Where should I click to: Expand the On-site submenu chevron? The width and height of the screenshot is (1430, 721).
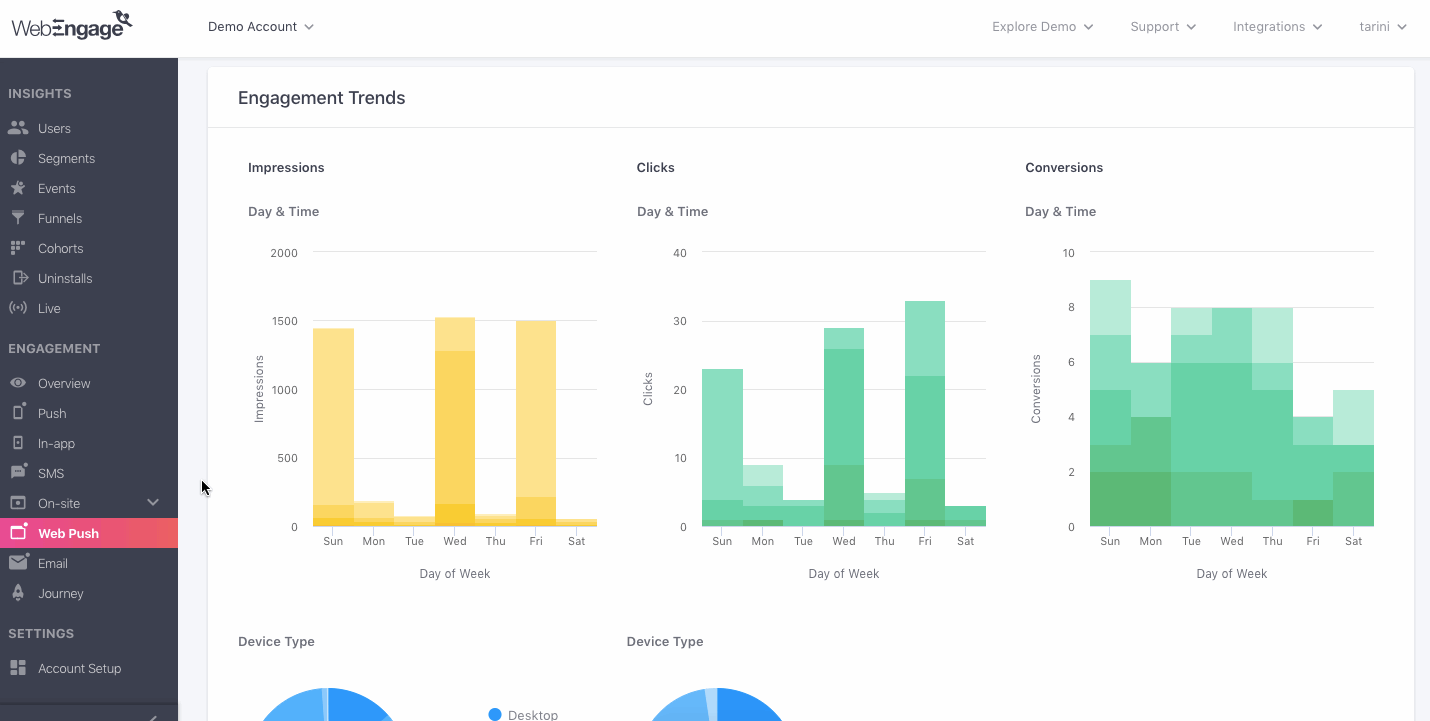pyautogui.click(x=153, y=503)
